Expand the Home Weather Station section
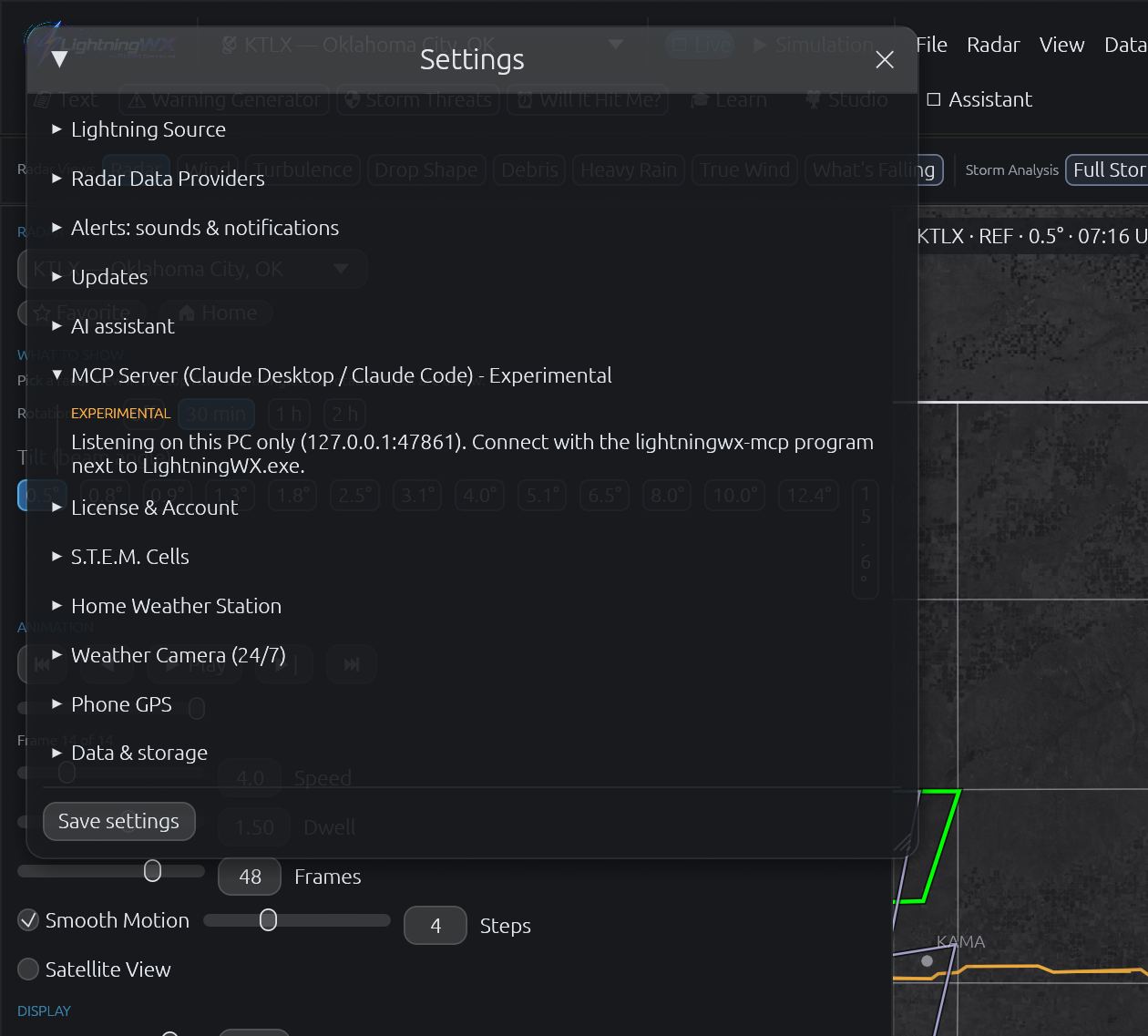The image size is (1148, 1036). [167, 606]
